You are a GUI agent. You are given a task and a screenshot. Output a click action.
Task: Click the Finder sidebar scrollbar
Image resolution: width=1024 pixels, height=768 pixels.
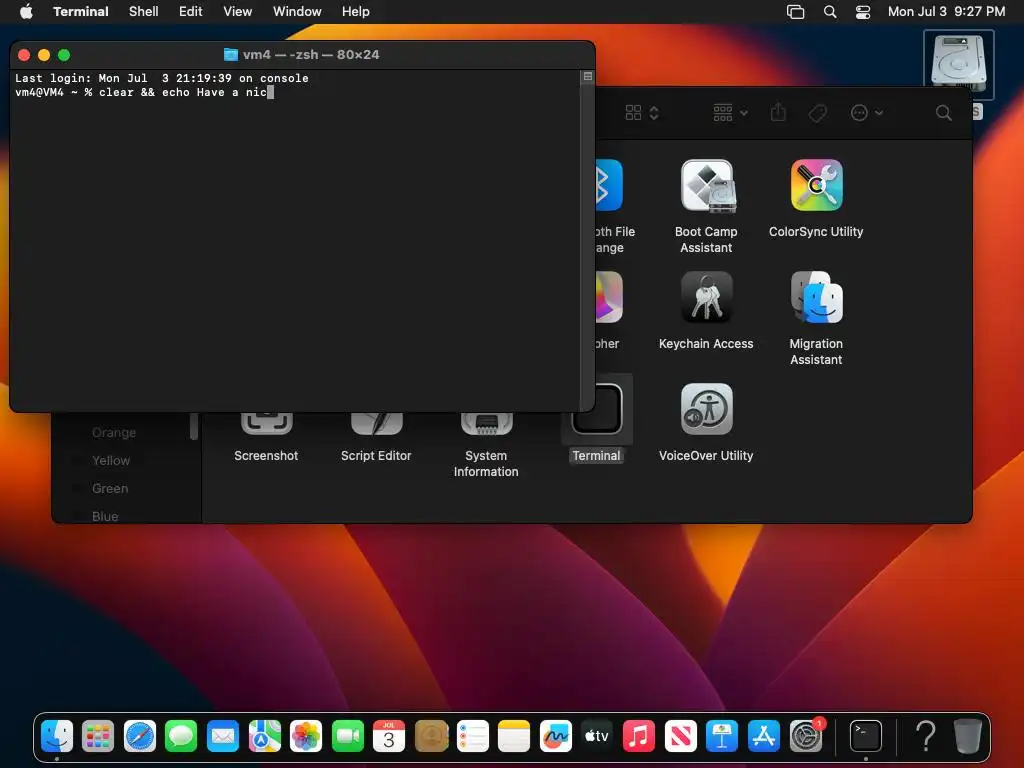193,426
